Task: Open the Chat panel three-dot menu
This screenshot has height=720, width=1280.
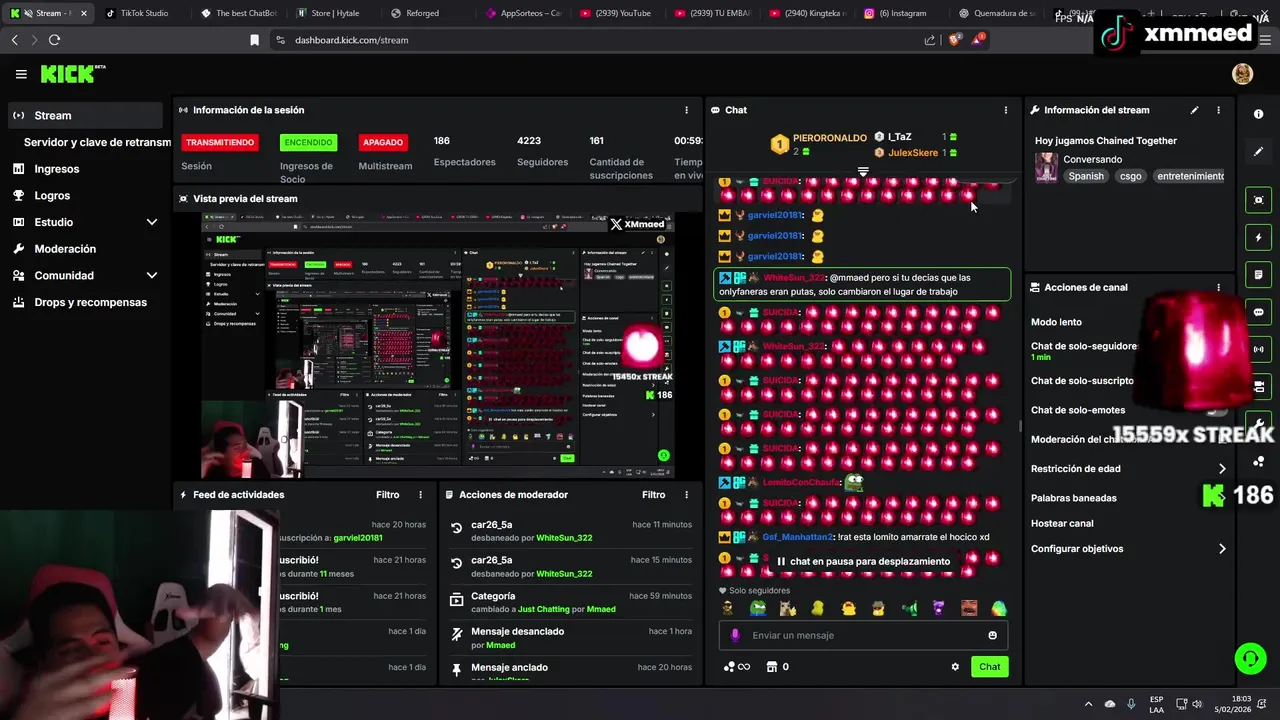Action: point(1006,110)
